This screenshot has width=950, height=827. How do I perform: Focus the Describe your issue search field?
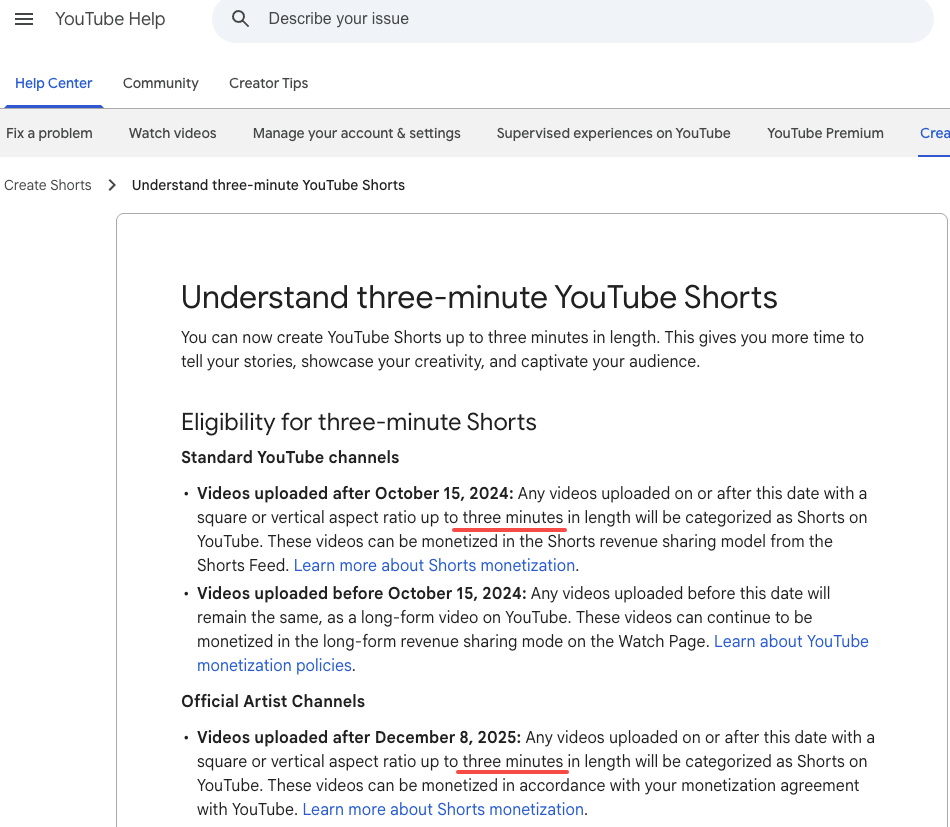click(572, 19)
